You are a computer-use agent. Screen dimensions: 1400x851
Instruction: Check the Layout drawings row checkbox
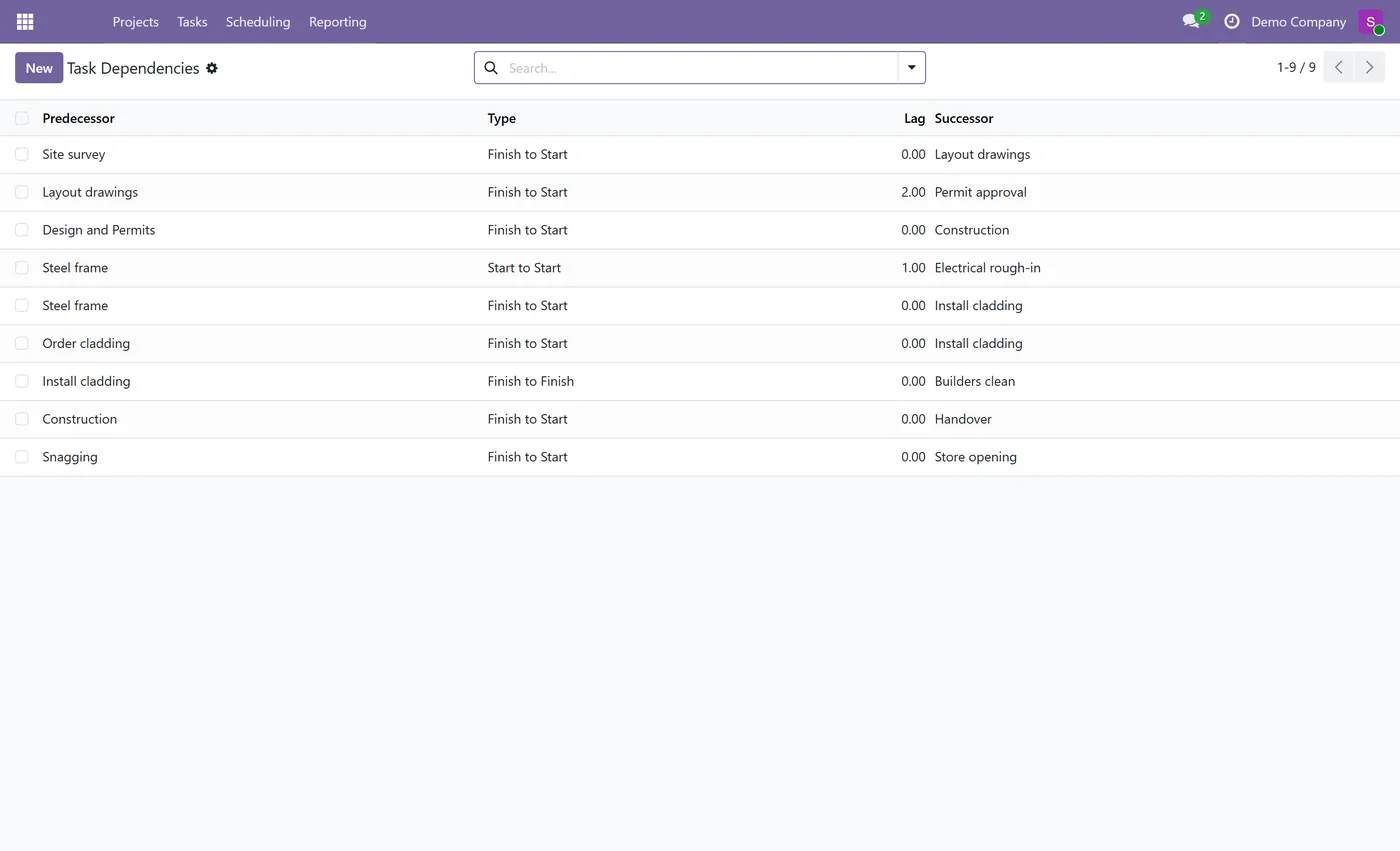[x=22, y=192]
